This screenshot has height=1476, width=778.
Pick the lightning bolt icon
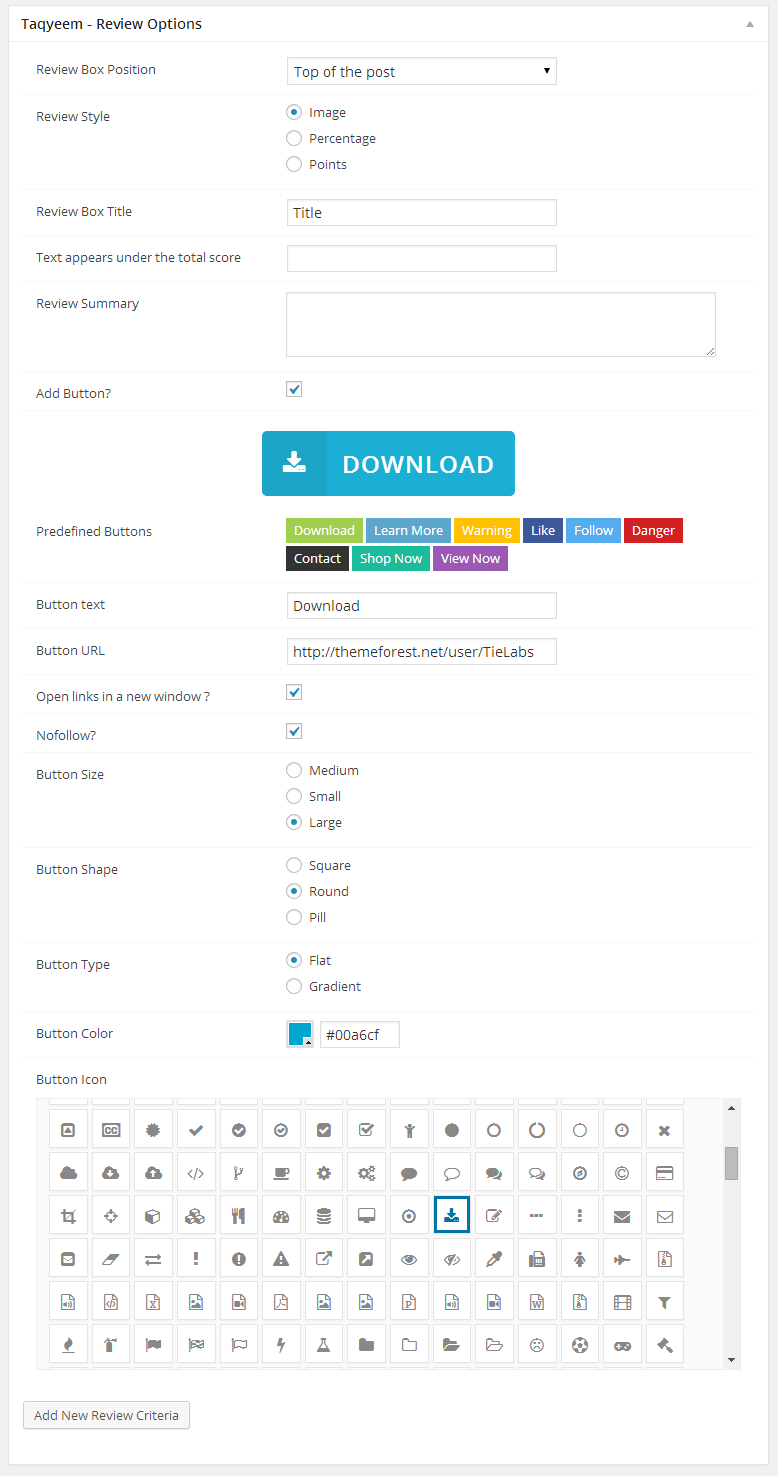[281, 1345]
